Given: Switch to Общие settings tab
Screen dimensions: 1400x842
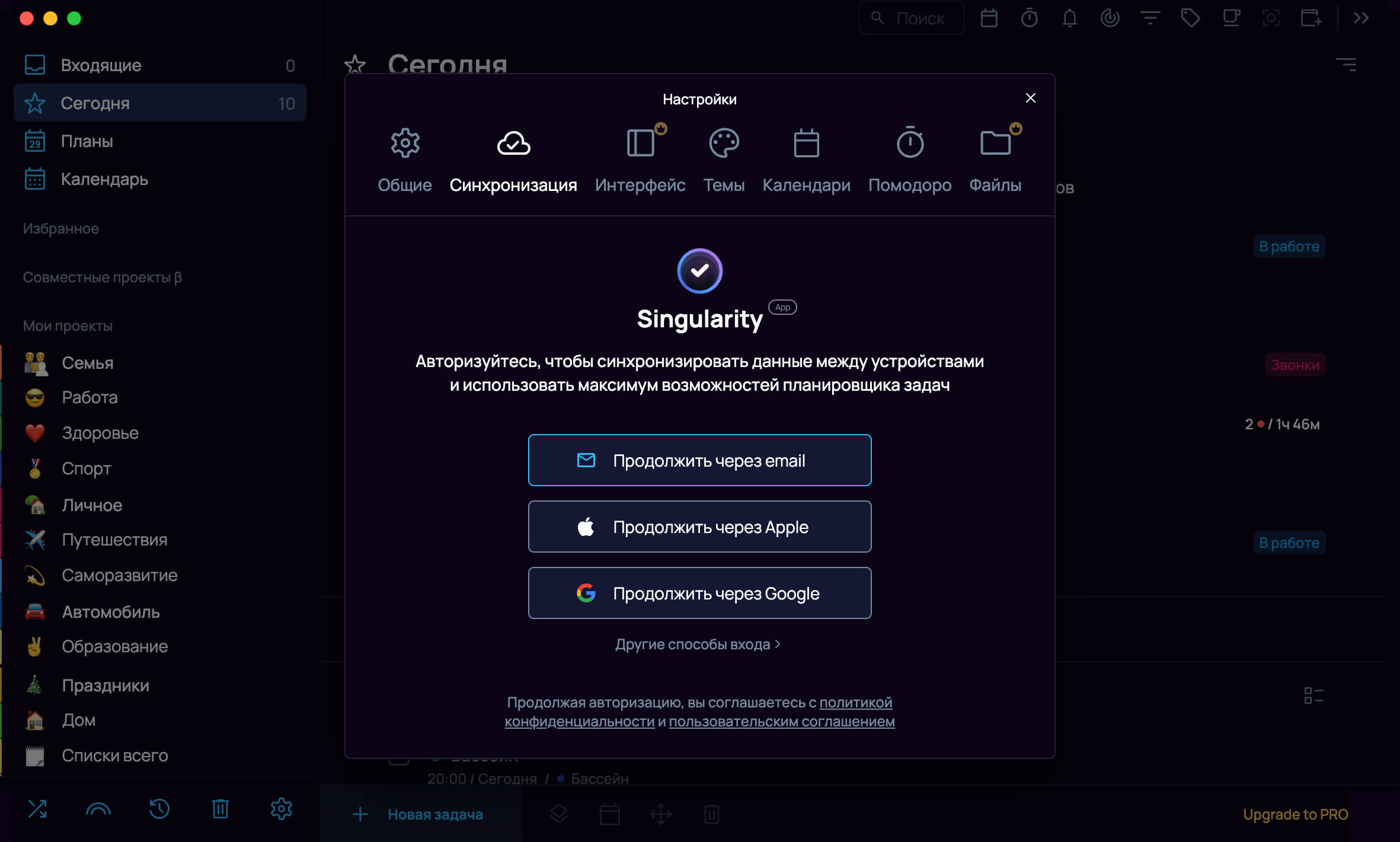Looking at the screenshot, I should pyautogui.click(x=405, y=160).
